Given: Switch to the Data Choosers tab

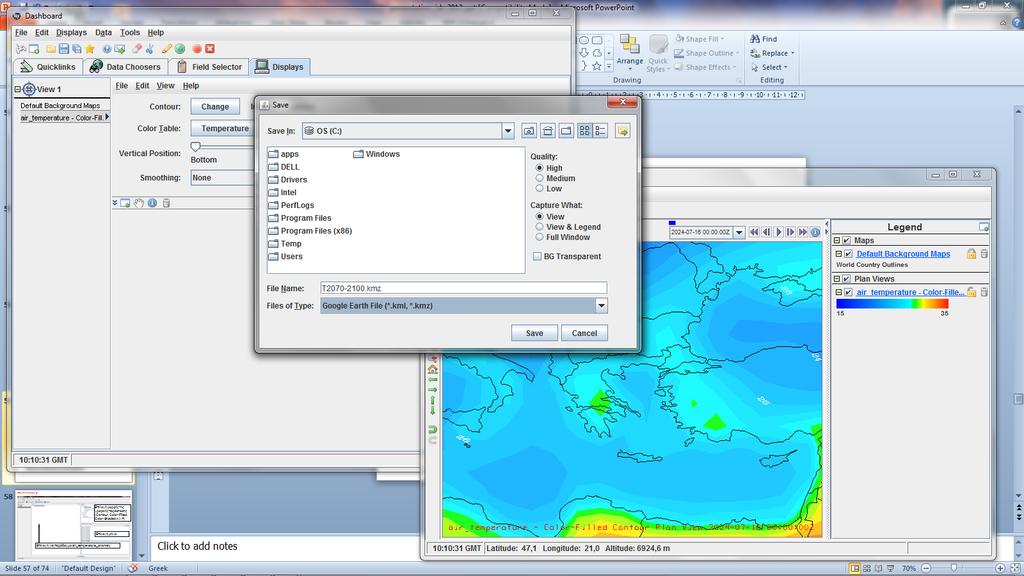Looking at the screenshot, I should [x=125, y=67].
